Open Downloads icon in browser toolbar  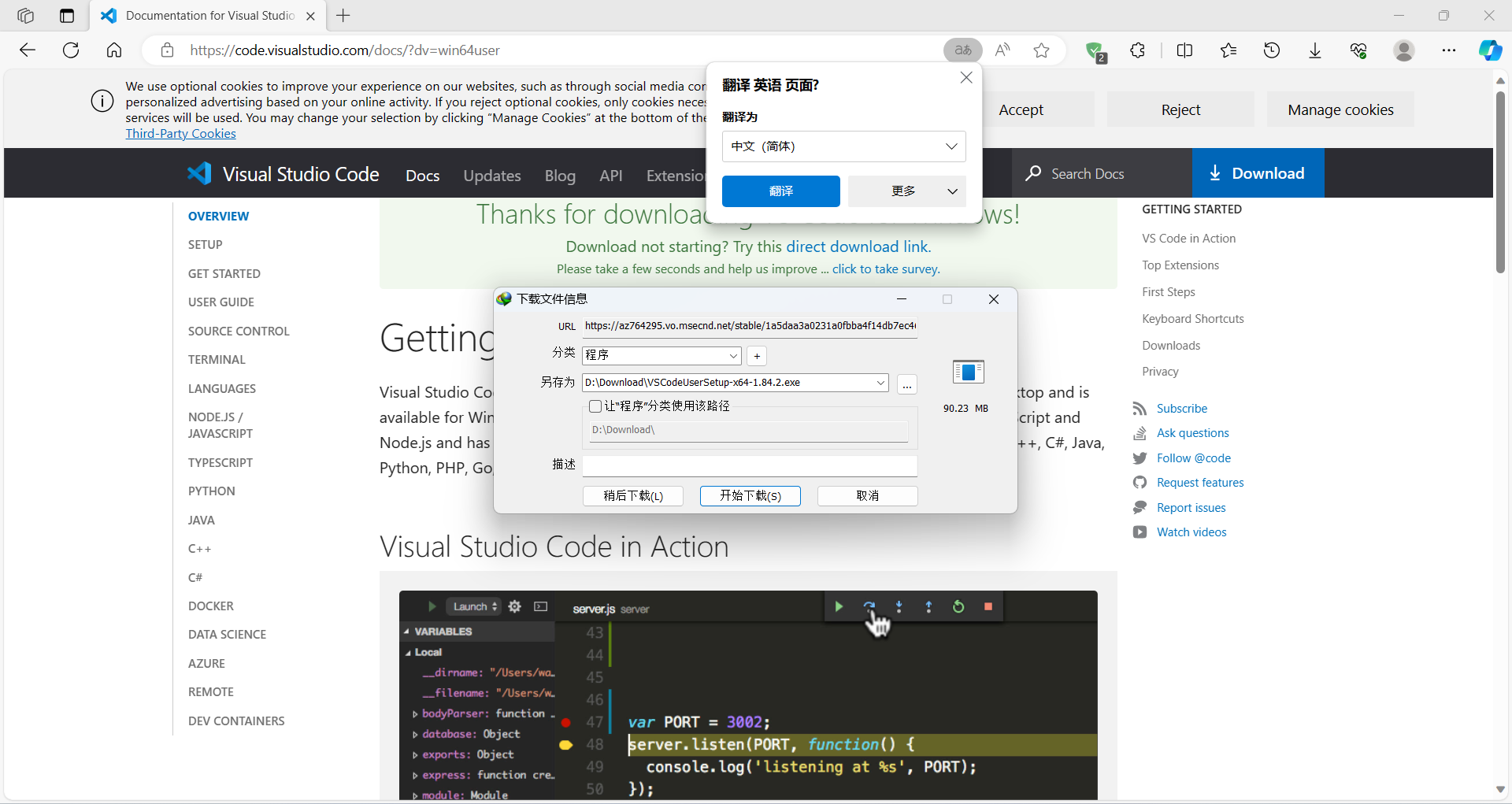[1315, 50]
